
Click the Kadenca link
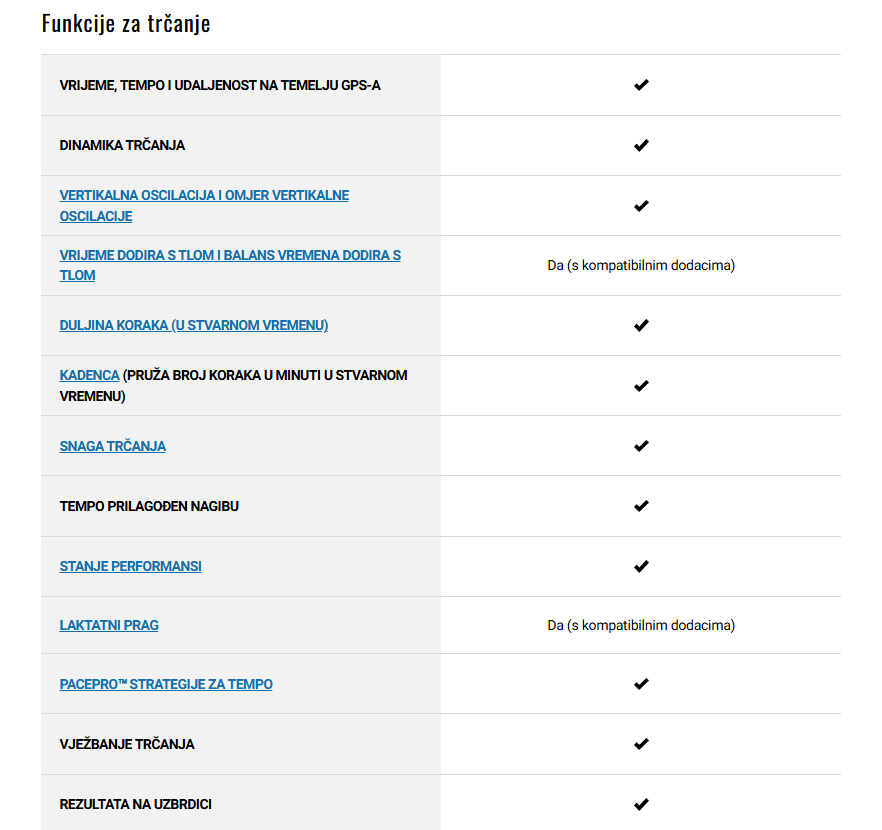point(89,375)
